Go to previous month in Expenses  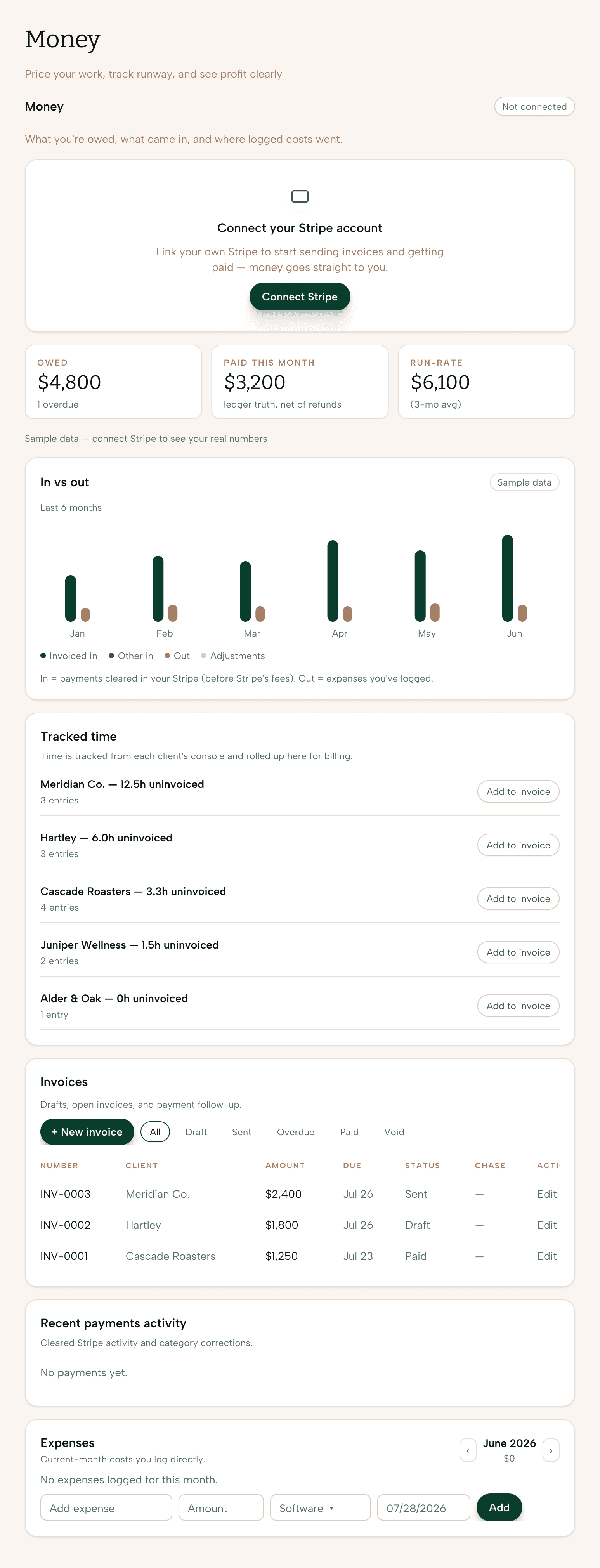click(467, 1450)
